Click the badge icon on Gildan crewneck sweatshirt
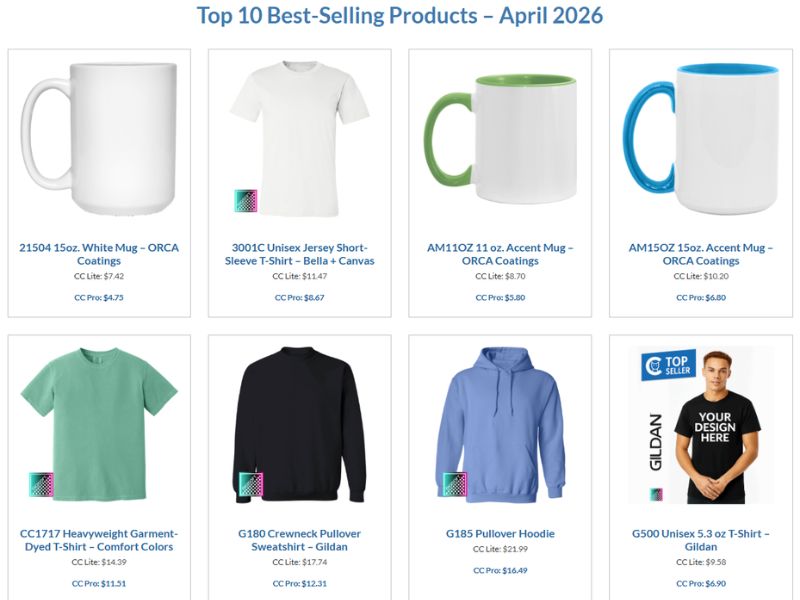 pyautogui.click(x=249, y=485)
